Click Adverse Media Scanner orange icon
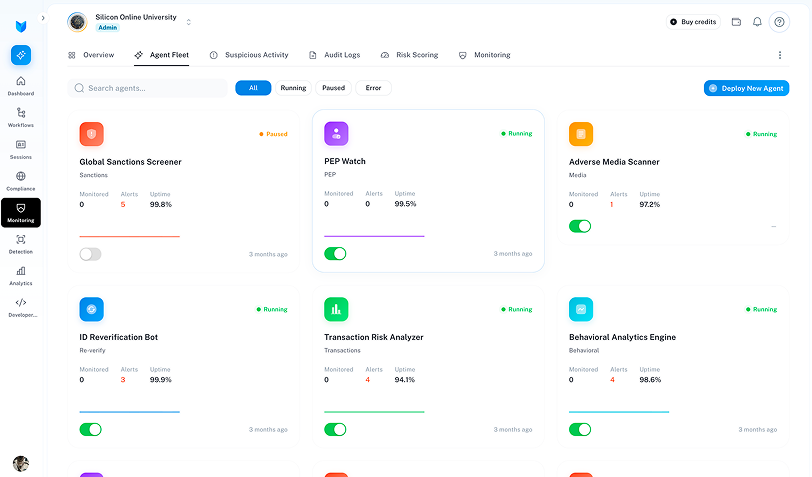Viewport: 812px width, 477px height. (581, 134)
